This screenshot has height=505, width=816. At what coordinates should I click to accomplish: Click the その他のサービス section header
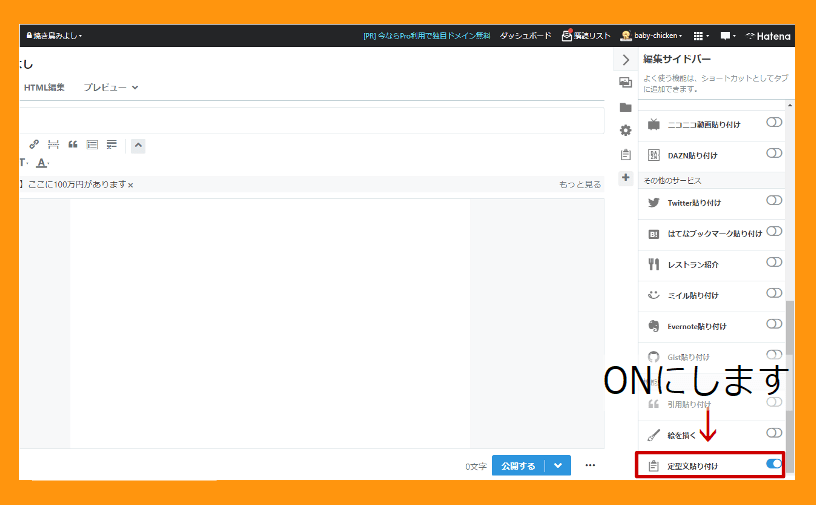point(672,181)
